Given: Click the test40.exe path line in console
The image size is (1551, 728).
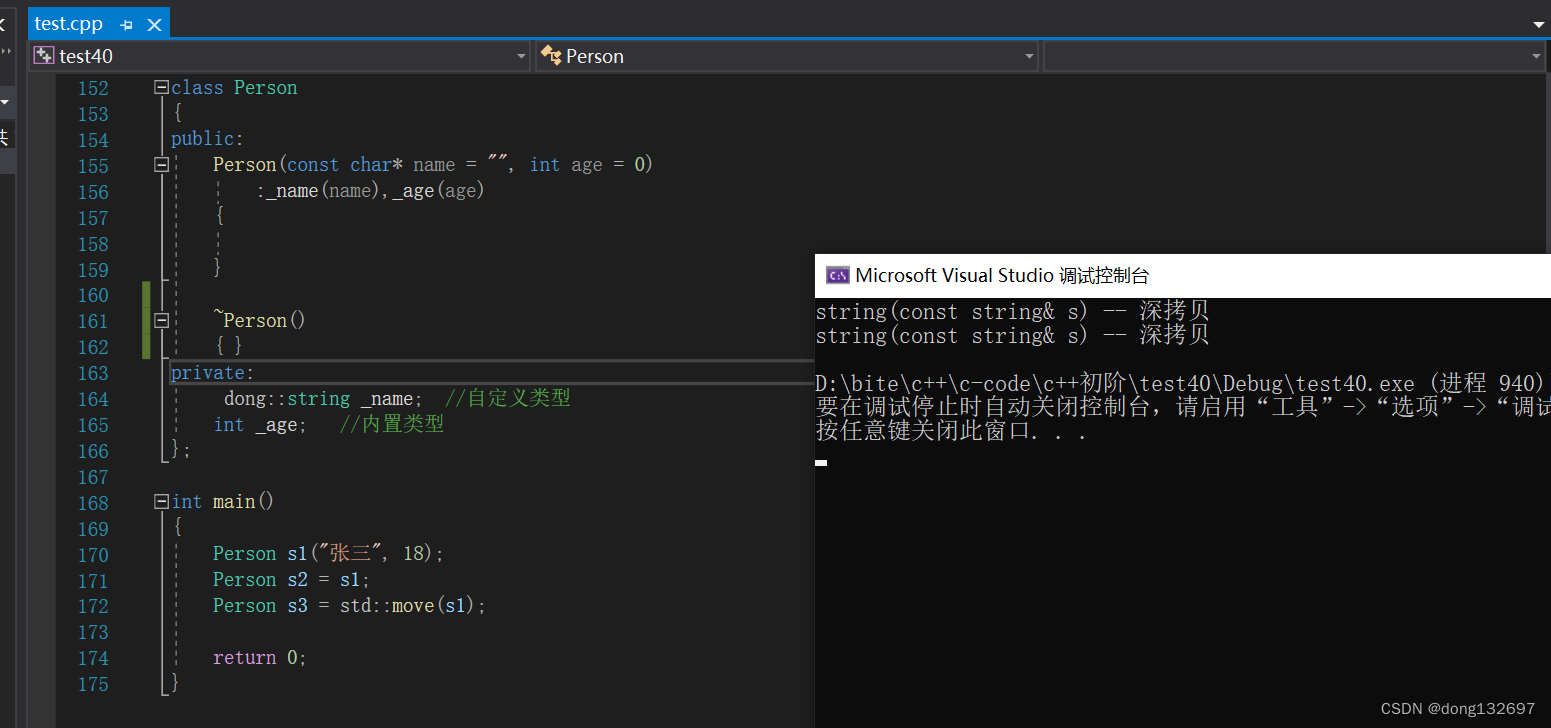Looking at the screenshot, I should [1183, 384].
